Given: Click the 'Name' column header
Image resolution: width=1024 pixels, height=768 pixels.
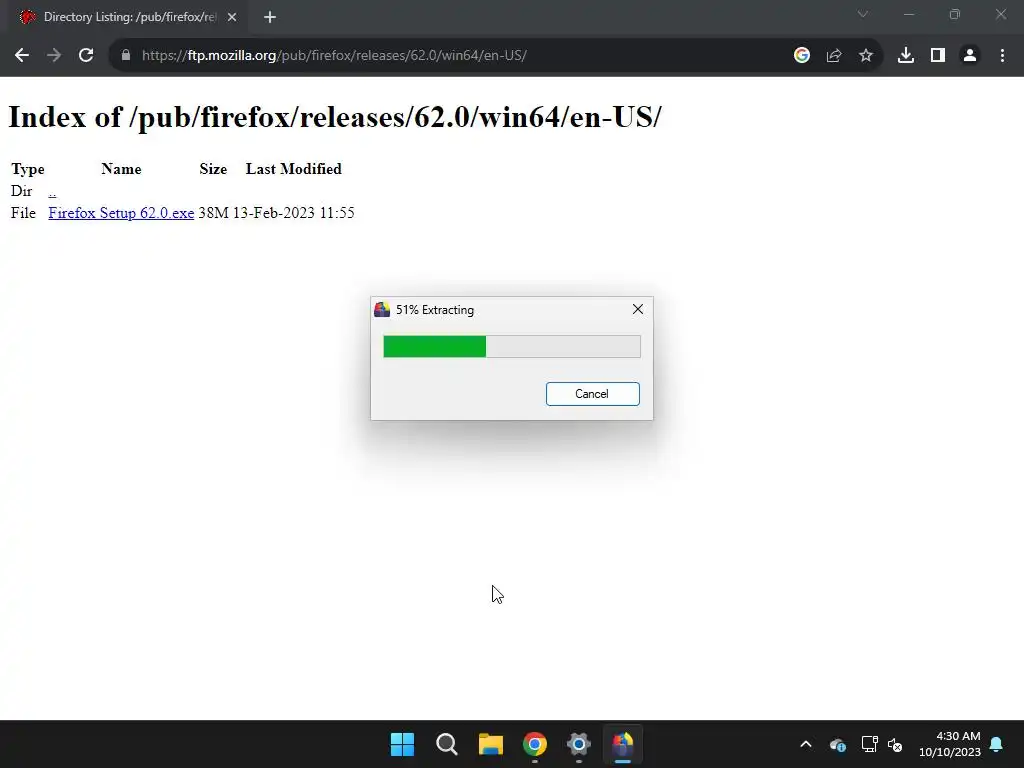Looking at the screenshot, I should click(x=121, y=169).
